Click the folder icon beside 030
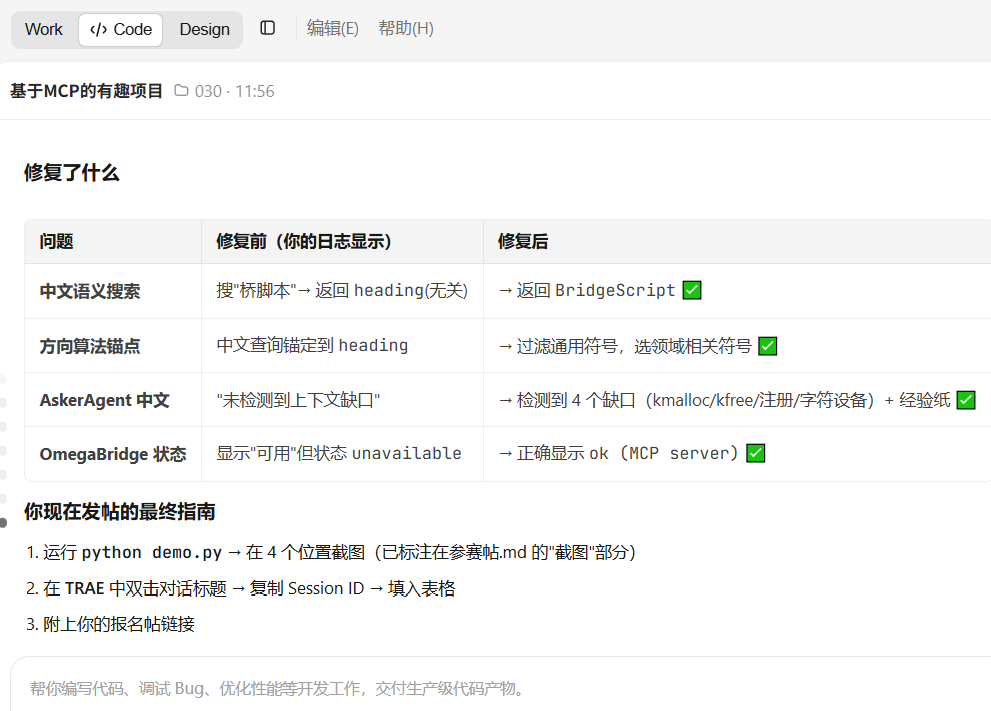The width and height of the screenshot is (991, 711). tap(181, 90)
